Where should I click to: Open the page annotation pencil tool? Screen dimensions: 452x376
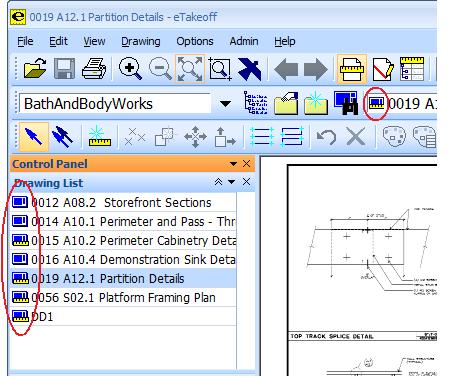click(x=382, y=69)
